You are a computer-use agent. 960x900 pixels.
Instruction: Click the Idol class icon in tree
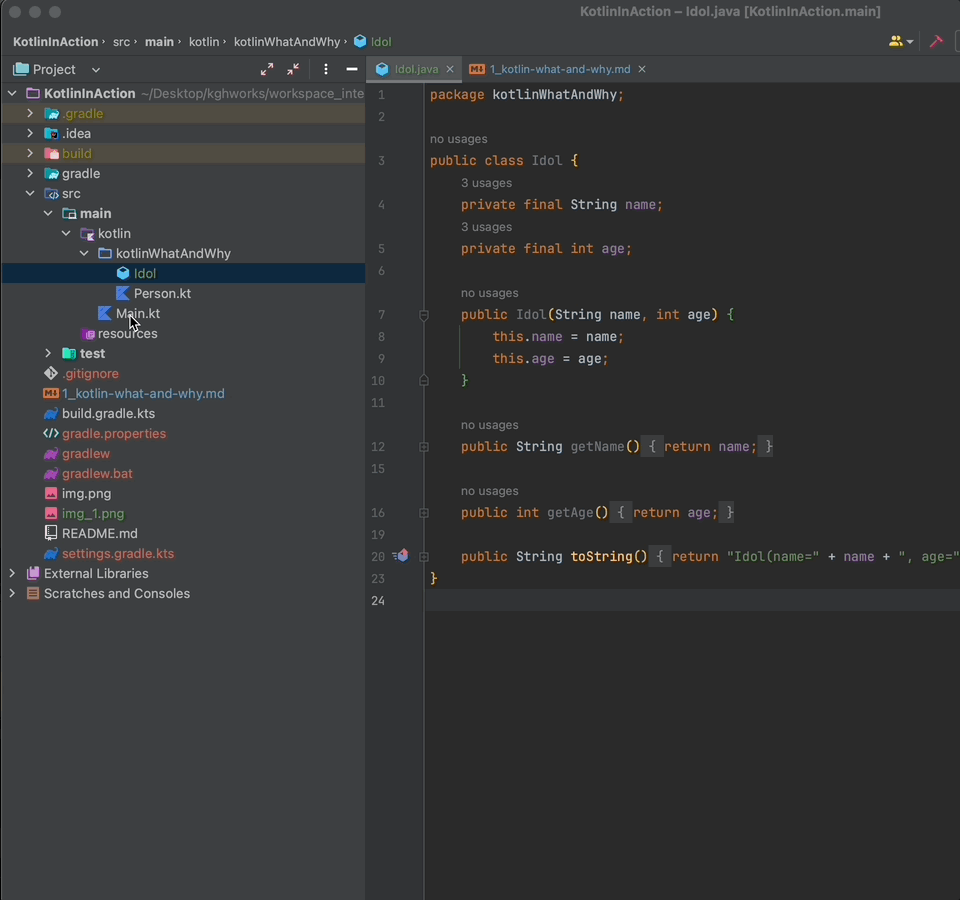tap(123, 273)
